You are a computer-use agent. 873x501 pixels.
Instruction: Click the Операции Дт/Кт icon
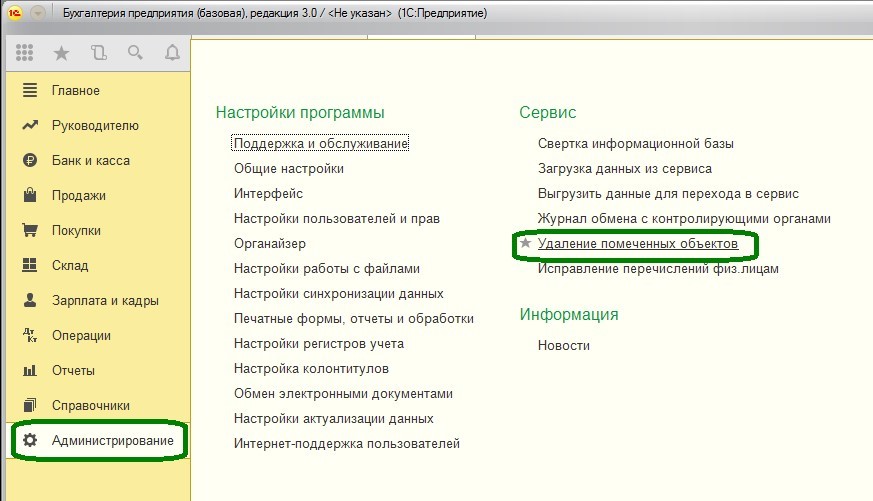click(30, 335)
